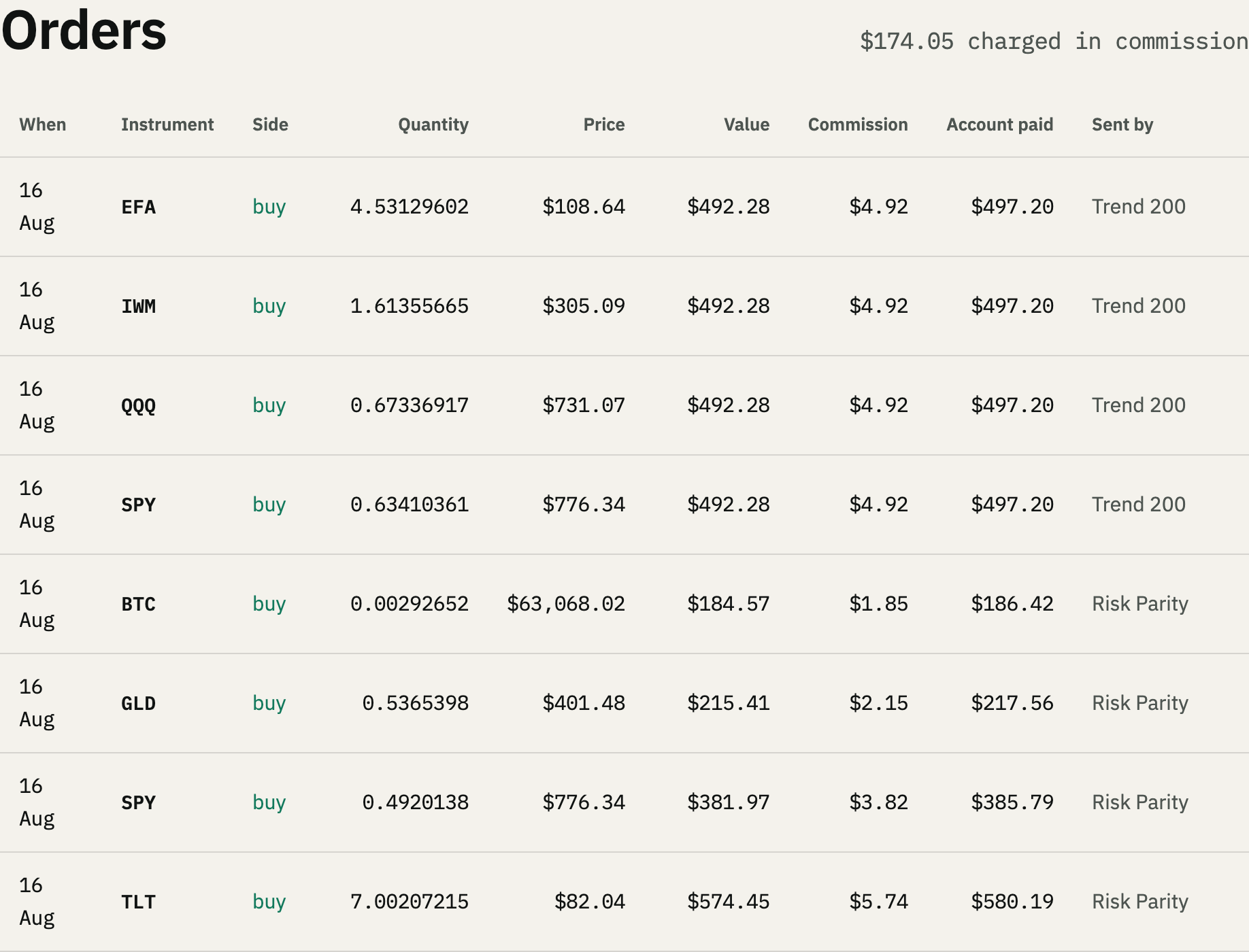Click the Side column header
The height and width of the screenshot is (952, 1249).
270,124
